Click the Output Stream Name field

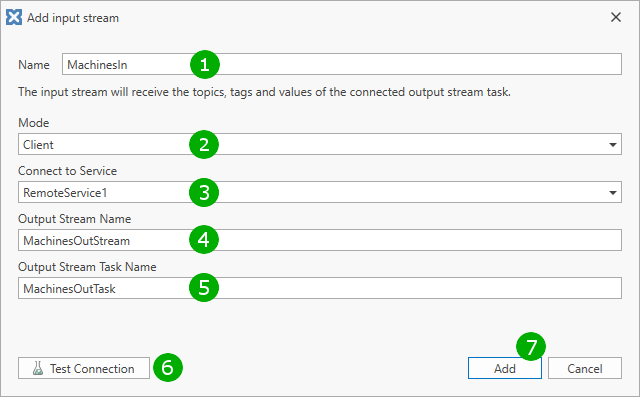(x=320, y=240)
